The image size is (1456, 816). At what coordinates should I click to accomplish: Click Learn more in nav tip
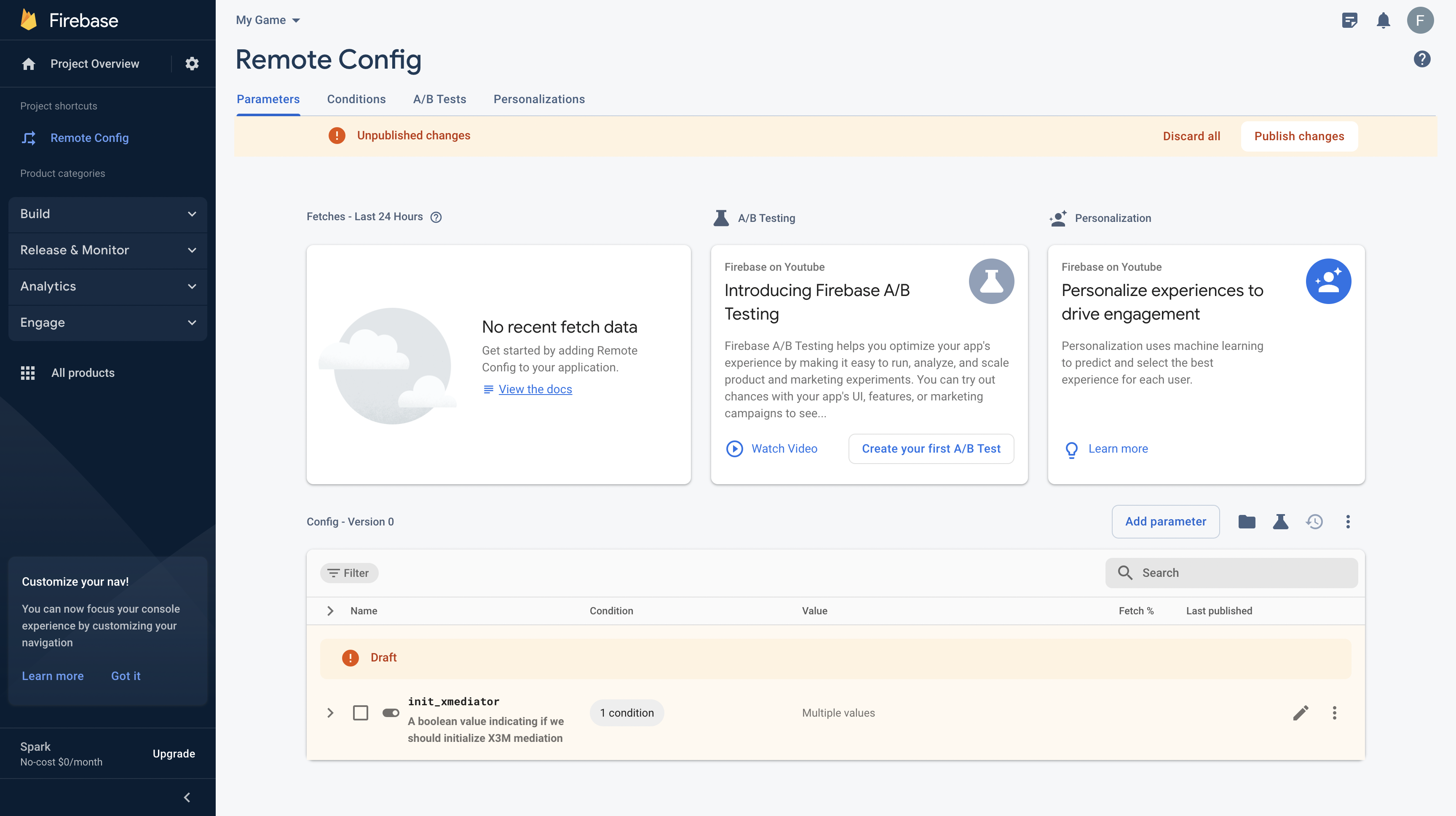[53, 676]
